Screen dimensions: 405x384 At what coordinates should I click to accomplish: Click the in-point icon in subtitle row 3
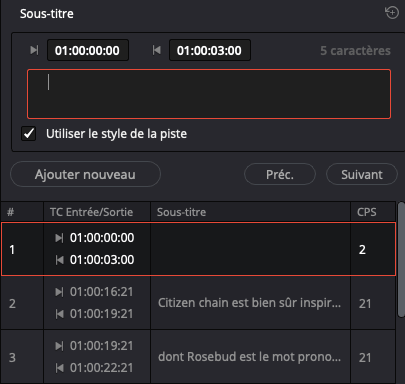[x=59, y=346]
